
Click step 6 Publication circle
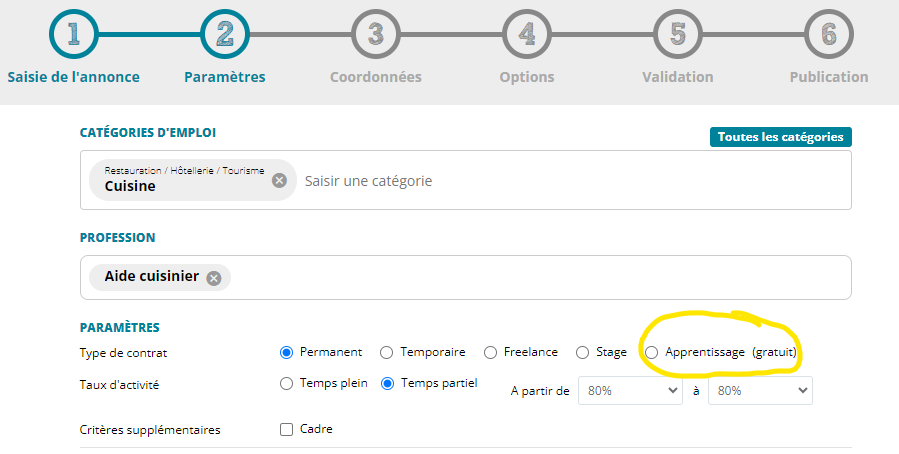(x=829, y=34)
